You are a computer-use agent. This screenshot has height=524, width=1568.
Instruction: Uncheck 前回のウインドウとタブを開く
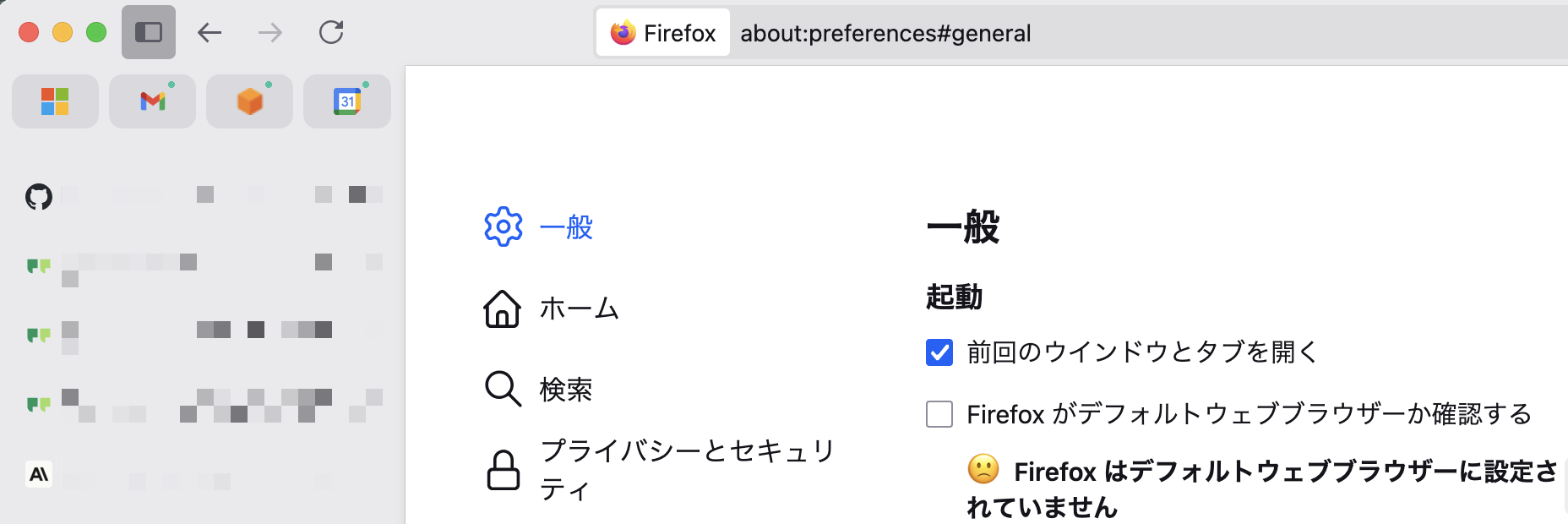[939, 352]
